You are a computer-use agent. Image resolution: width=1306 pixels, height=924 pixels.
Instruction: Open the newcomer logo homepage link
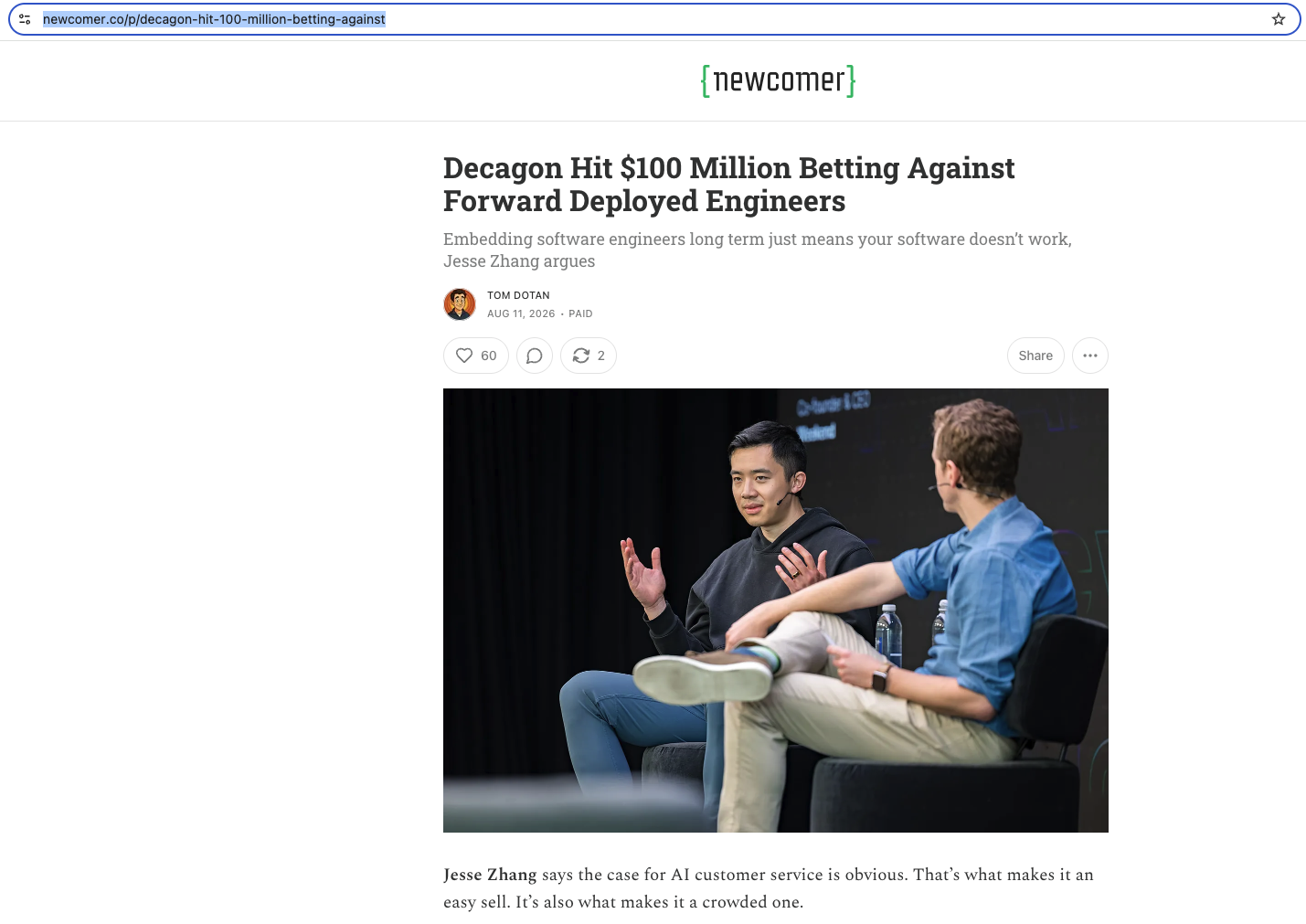(x=778, y=80)
